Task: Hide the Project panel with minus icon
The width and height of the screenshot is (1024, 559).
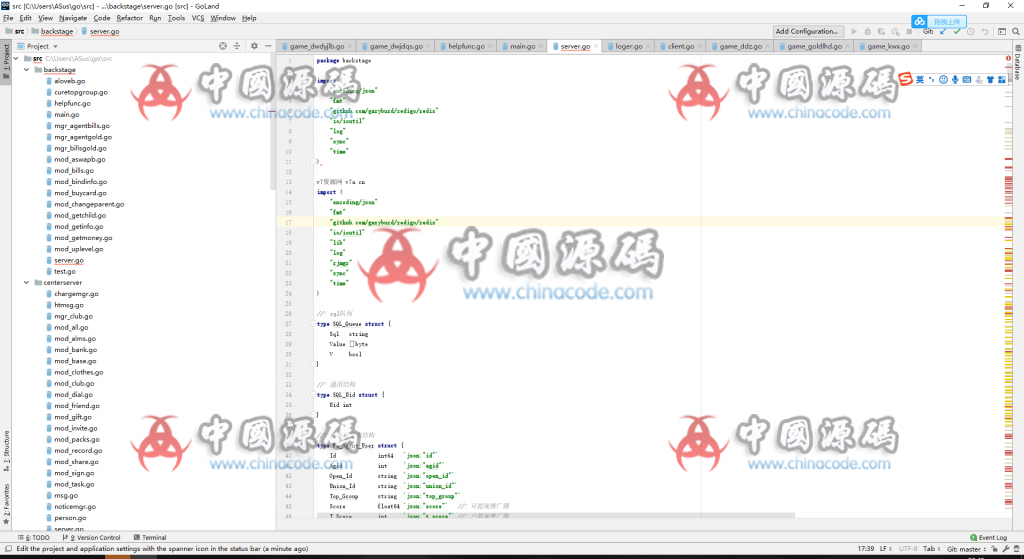Action: click(x=268, y=46)
